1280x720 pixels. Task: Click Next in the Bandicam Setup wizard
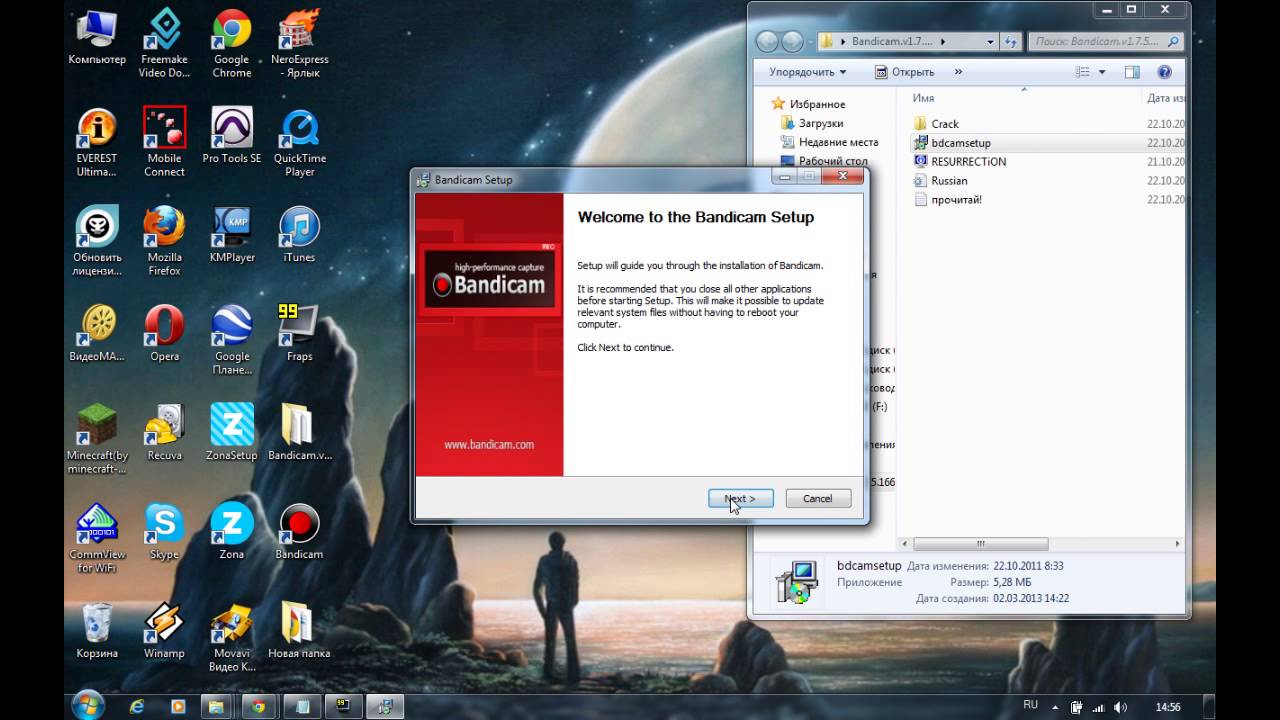tap(740, 498)
